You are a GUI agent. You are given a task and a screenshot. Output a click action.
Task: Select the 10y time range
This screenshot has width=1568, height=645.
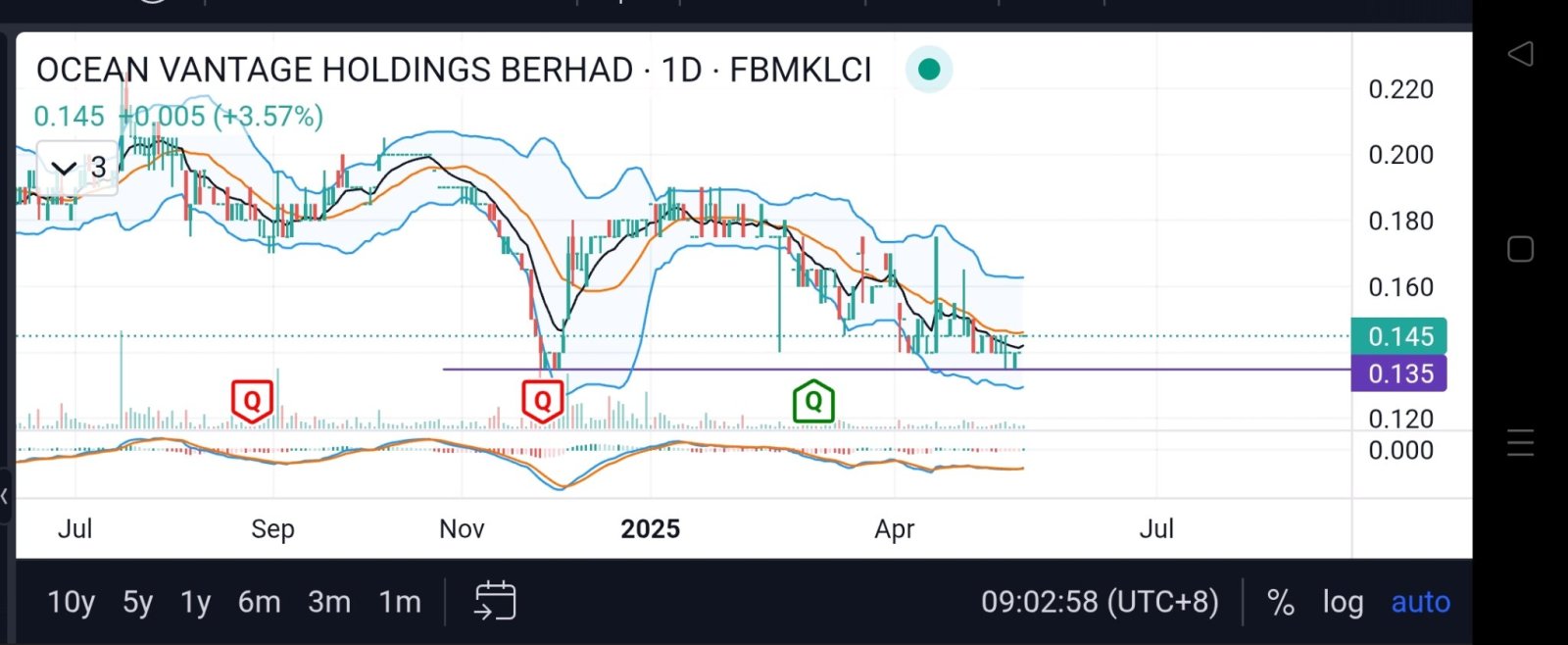pyautogui.click(x=72, y=602)
